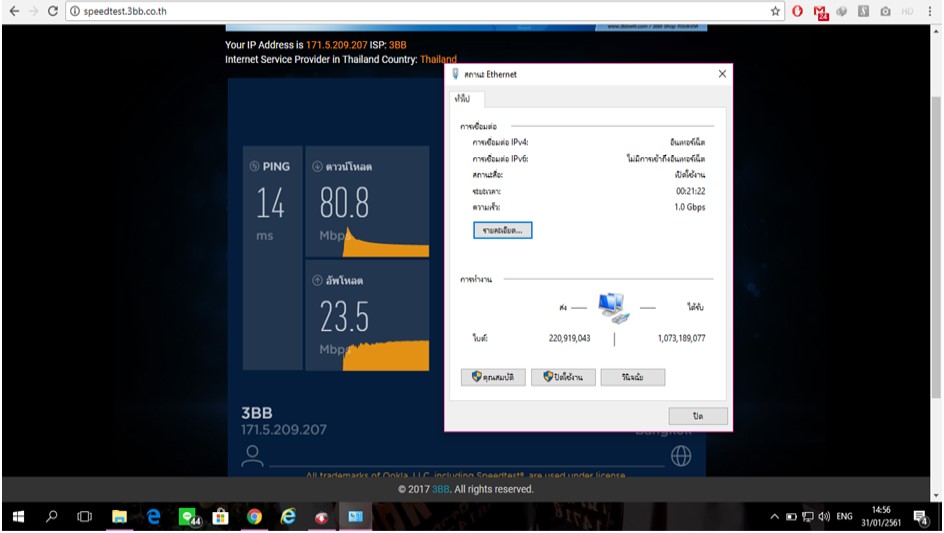Open Microsoft Store from the taskbar
The image size is (944, 533).
[x=220, y=517]
